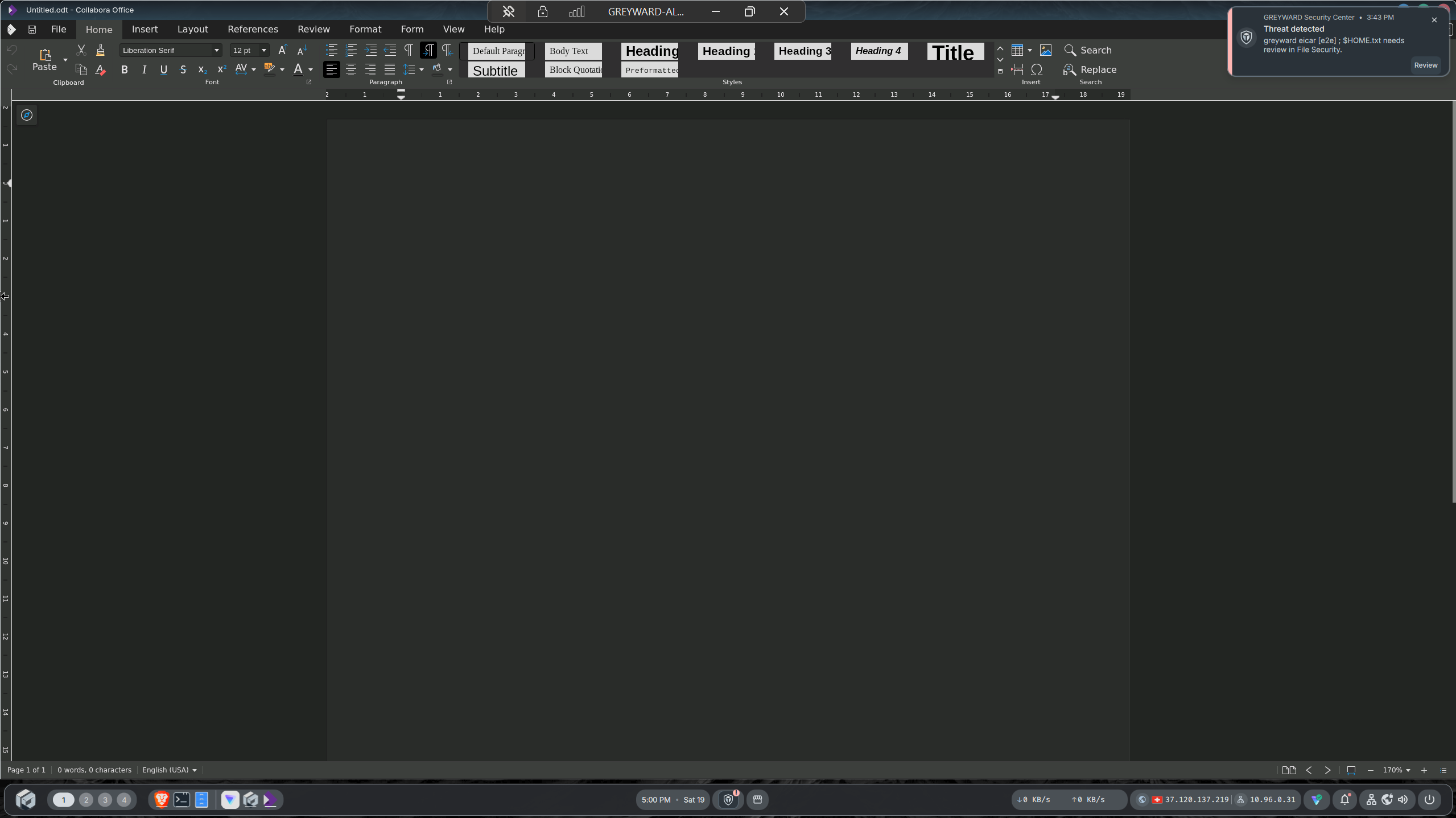Click the Replace button
The height and width of the screenshot is (818, 1456).
pyautogui.click(x=1090, y=69)
